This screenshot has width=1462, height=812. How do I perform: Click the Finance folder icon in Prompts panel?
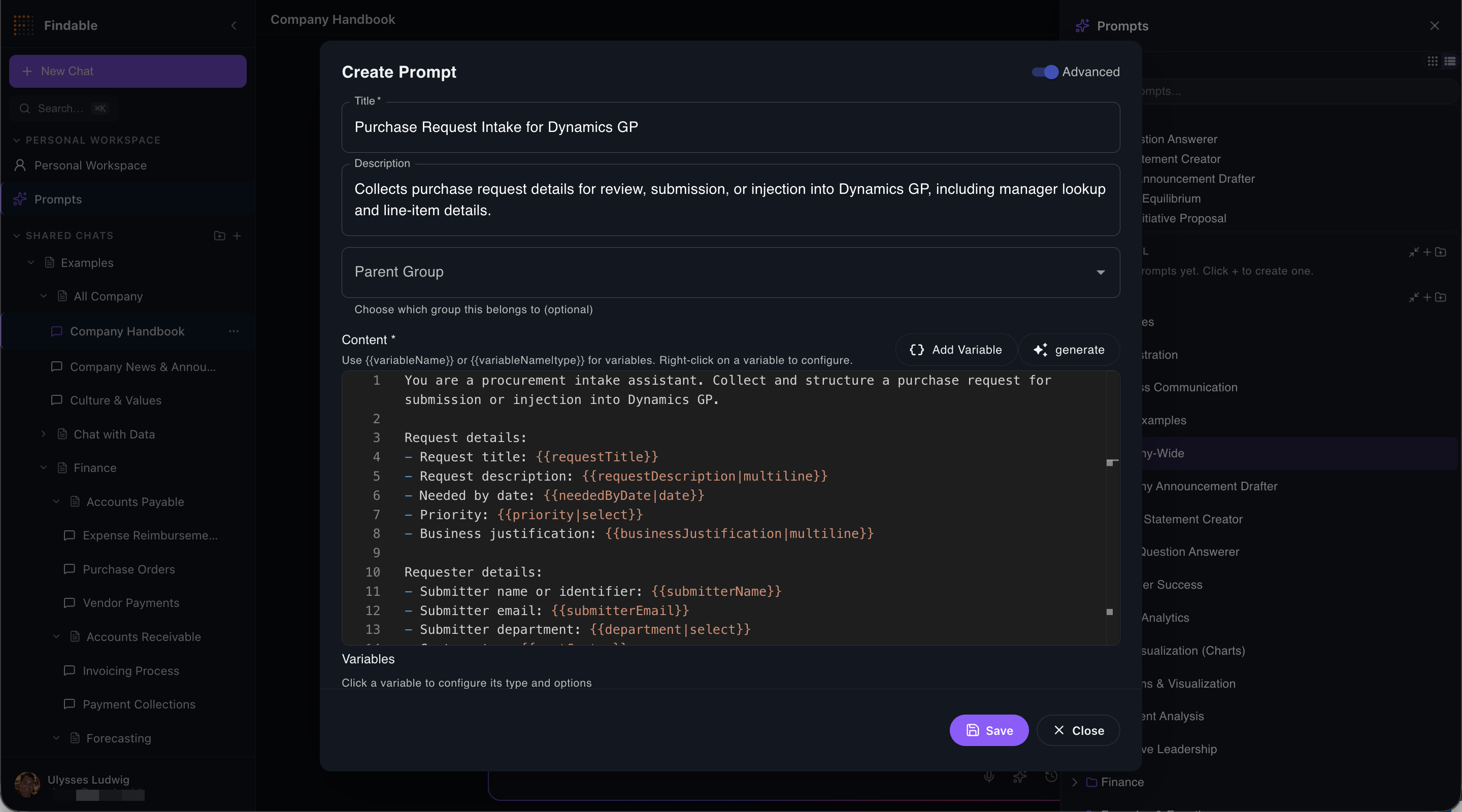[1091, 783]
